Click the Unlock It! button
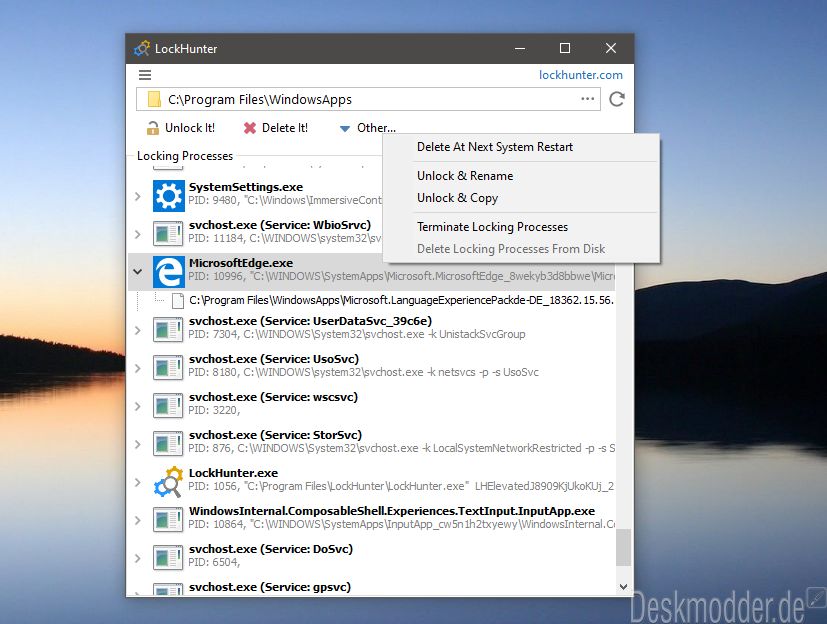This screenshot has width=827, height=624. point(181,128)
